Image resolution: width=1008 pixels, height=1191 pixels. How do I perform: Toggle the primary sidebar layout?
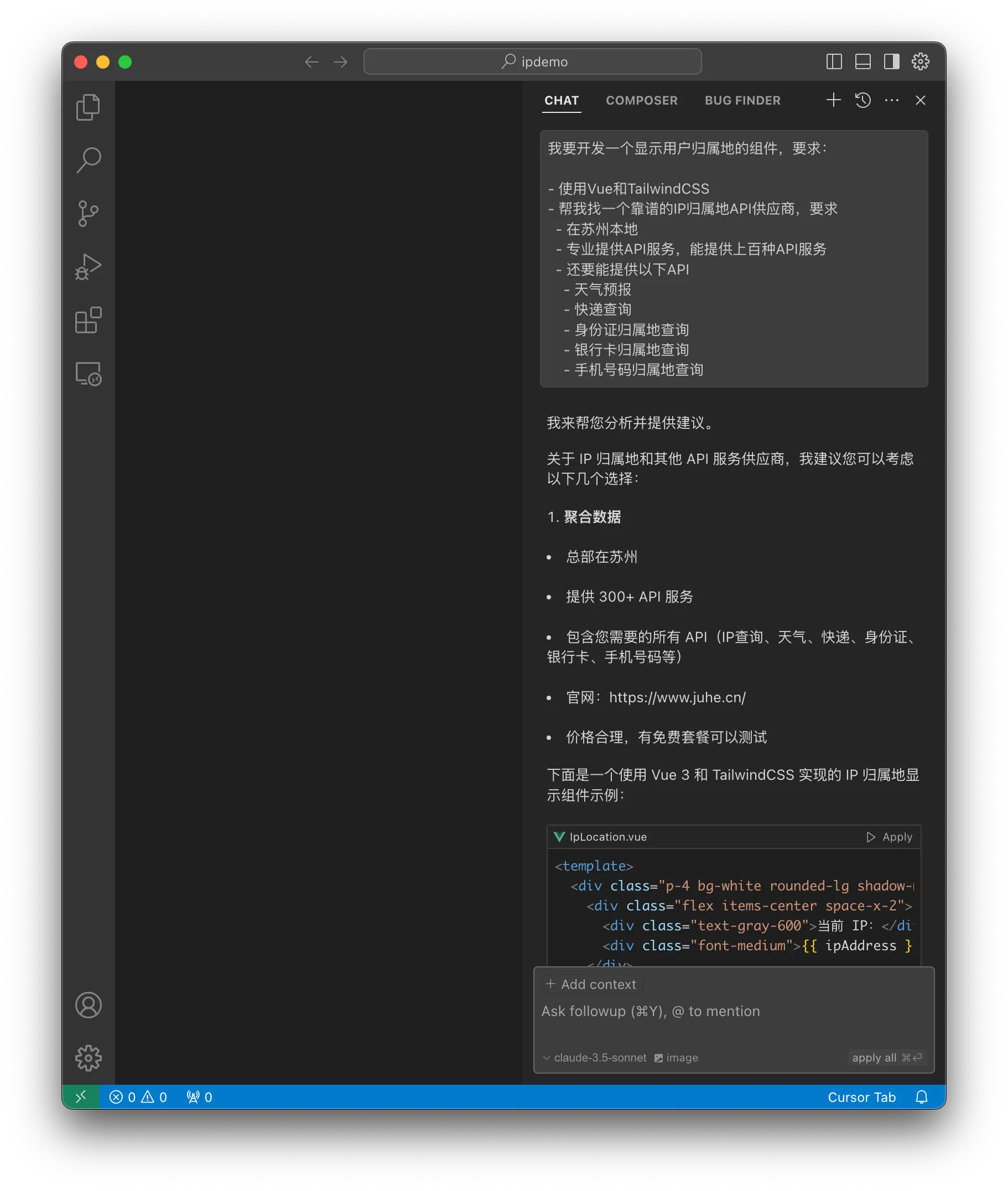834,62
